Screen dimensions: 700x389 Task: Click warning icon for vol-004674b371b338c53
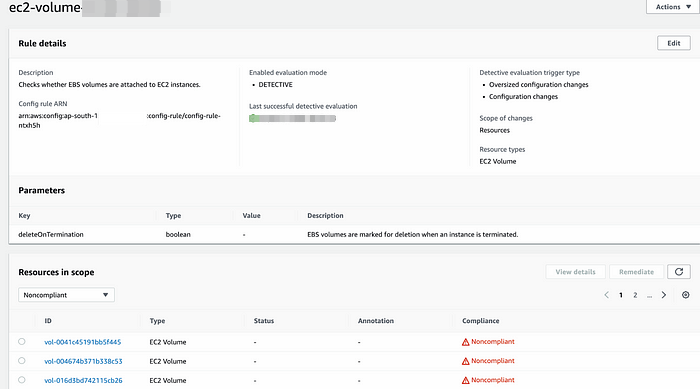coord(466,361)
